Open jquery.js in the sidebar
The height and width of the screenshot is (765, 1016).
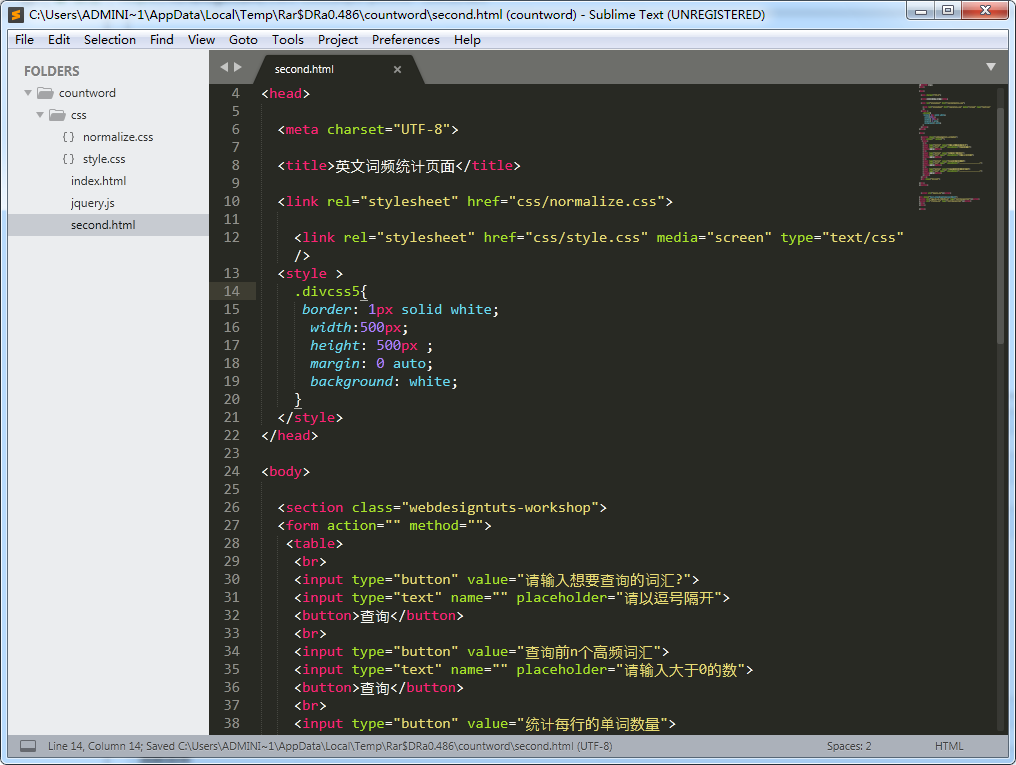93,203
